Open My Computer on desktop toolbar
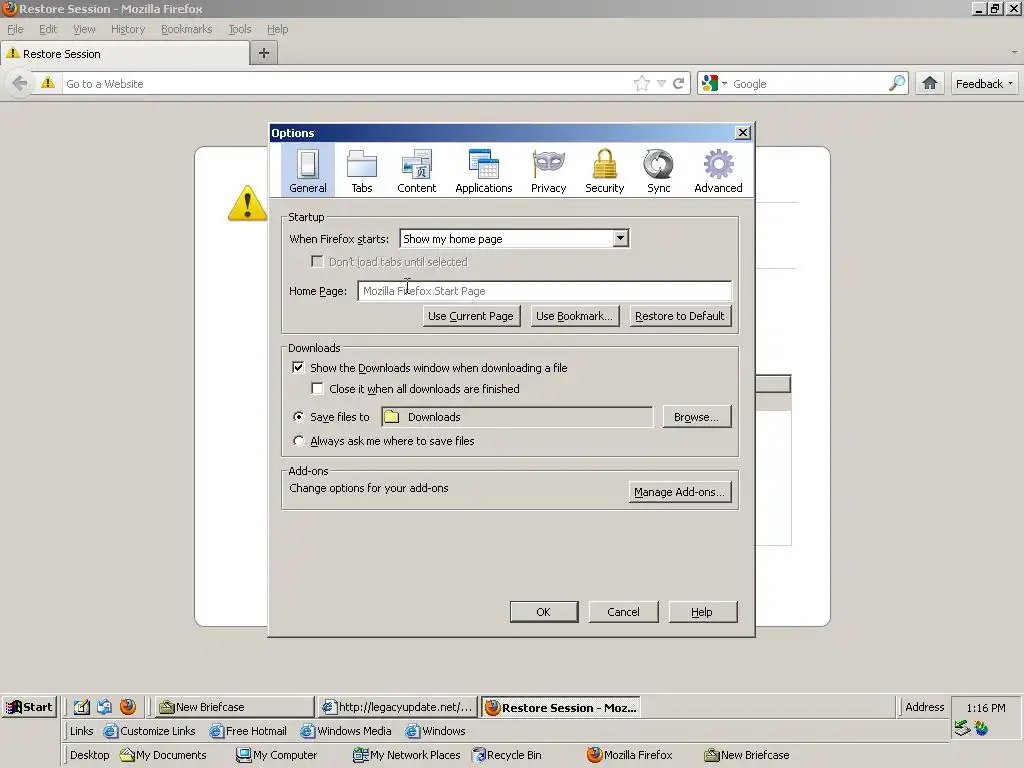 click(x=276, y=755)
